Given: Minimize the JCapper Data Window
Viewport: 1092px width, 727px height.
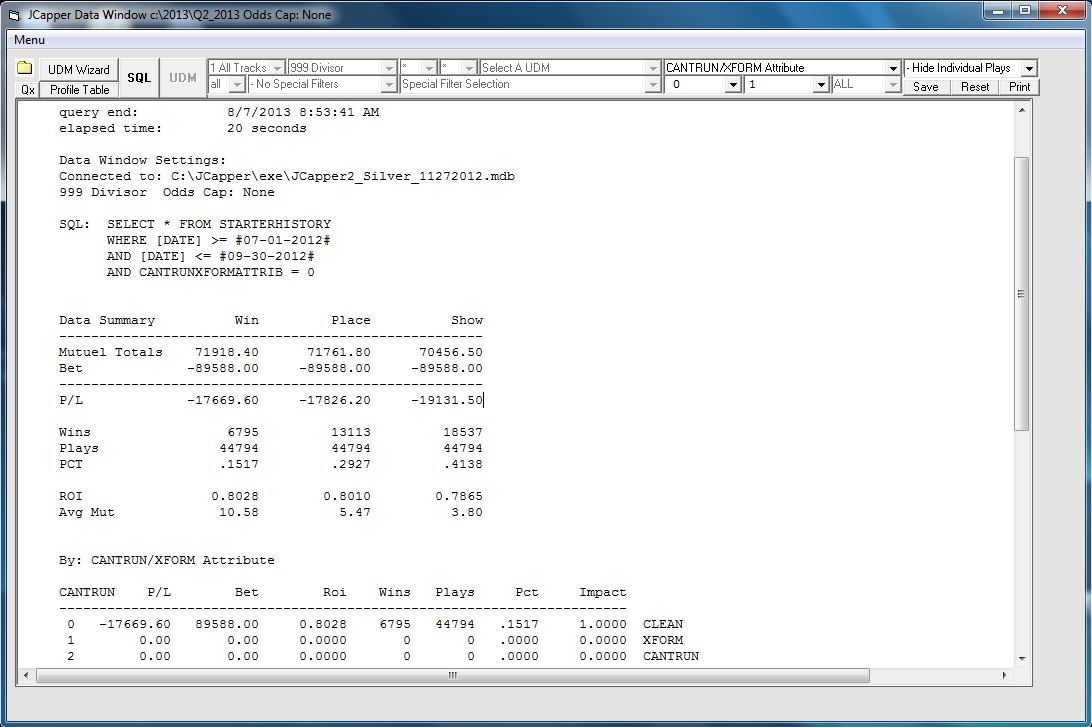Looking at the screenshot, I should click(999, 10).
